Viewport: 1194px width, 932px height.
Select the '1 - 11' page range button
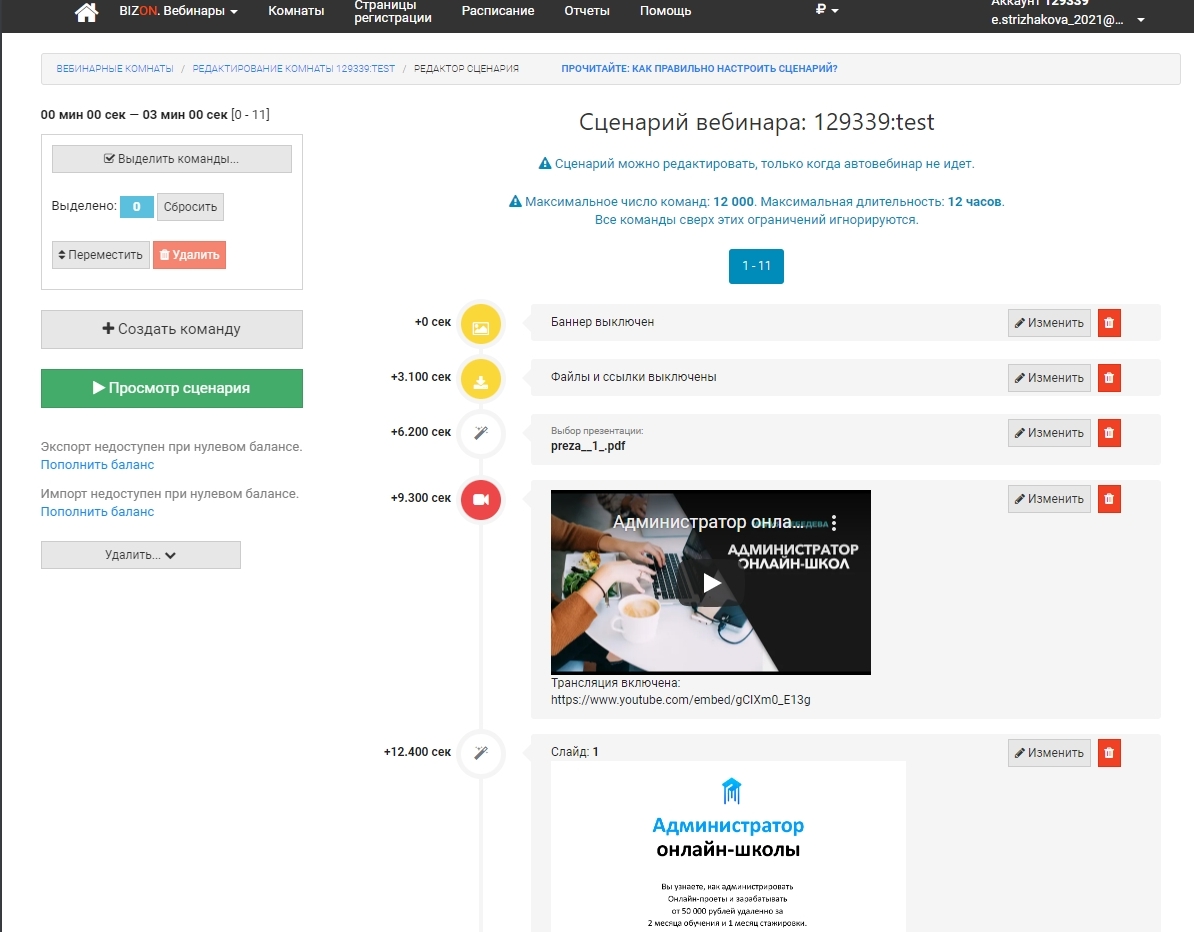(x=756, y=266)
